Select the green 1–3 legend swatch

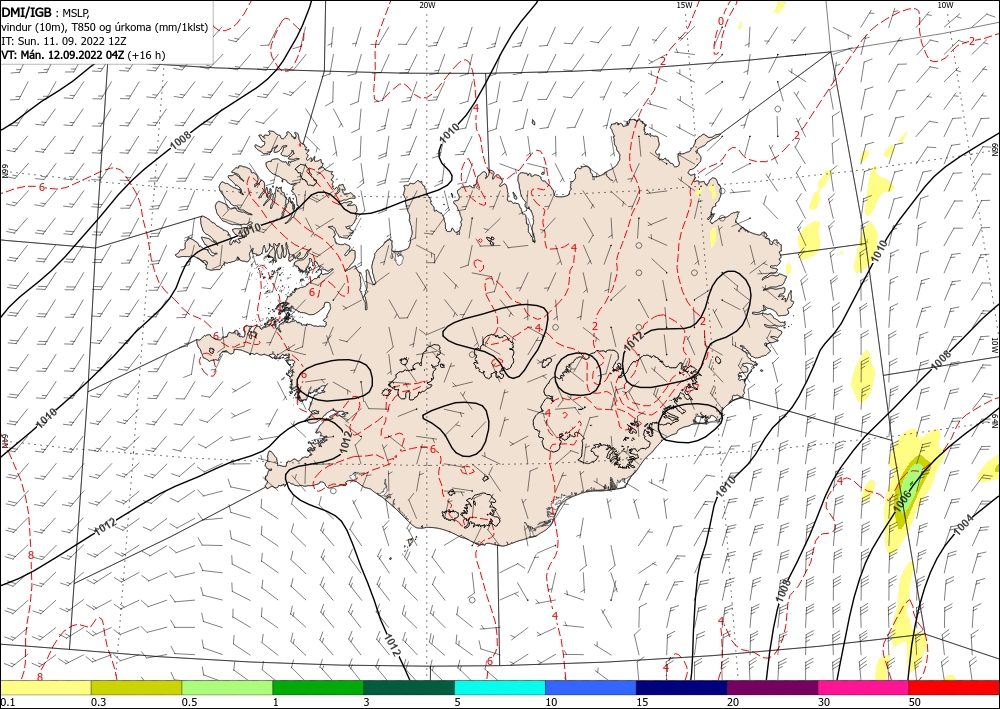318,687
